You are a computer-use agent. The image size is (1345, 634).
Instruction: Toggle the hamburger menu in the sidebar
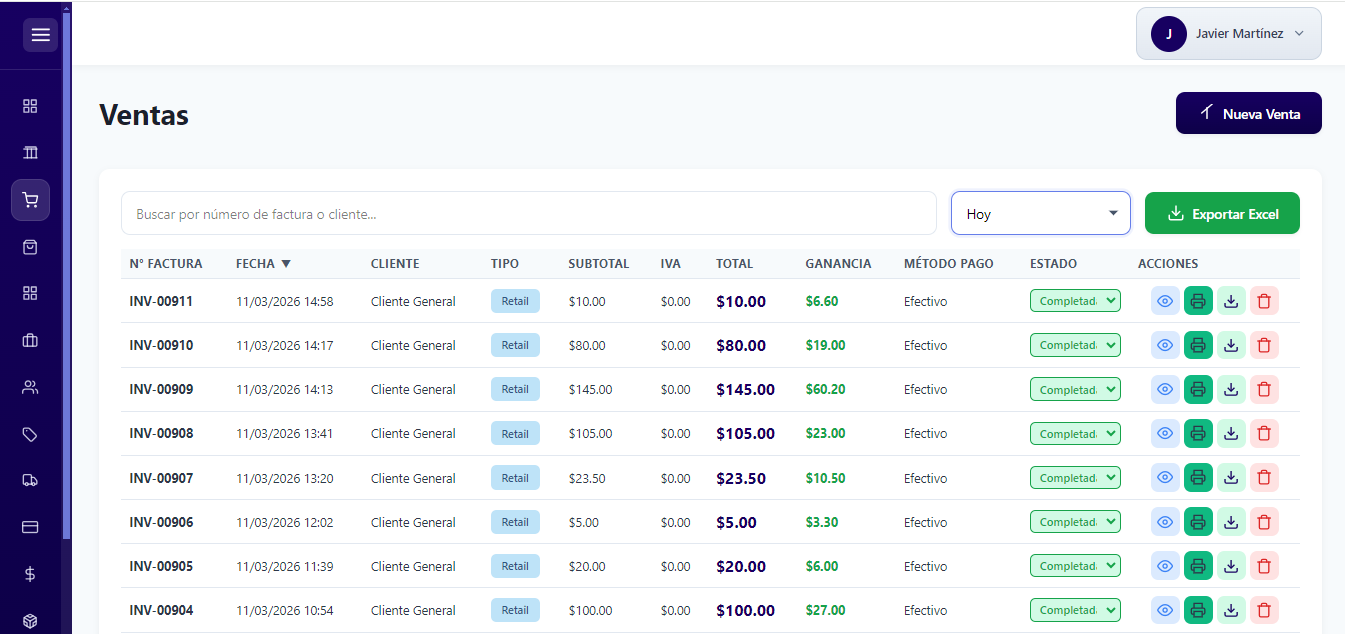[x=40, y=35]
